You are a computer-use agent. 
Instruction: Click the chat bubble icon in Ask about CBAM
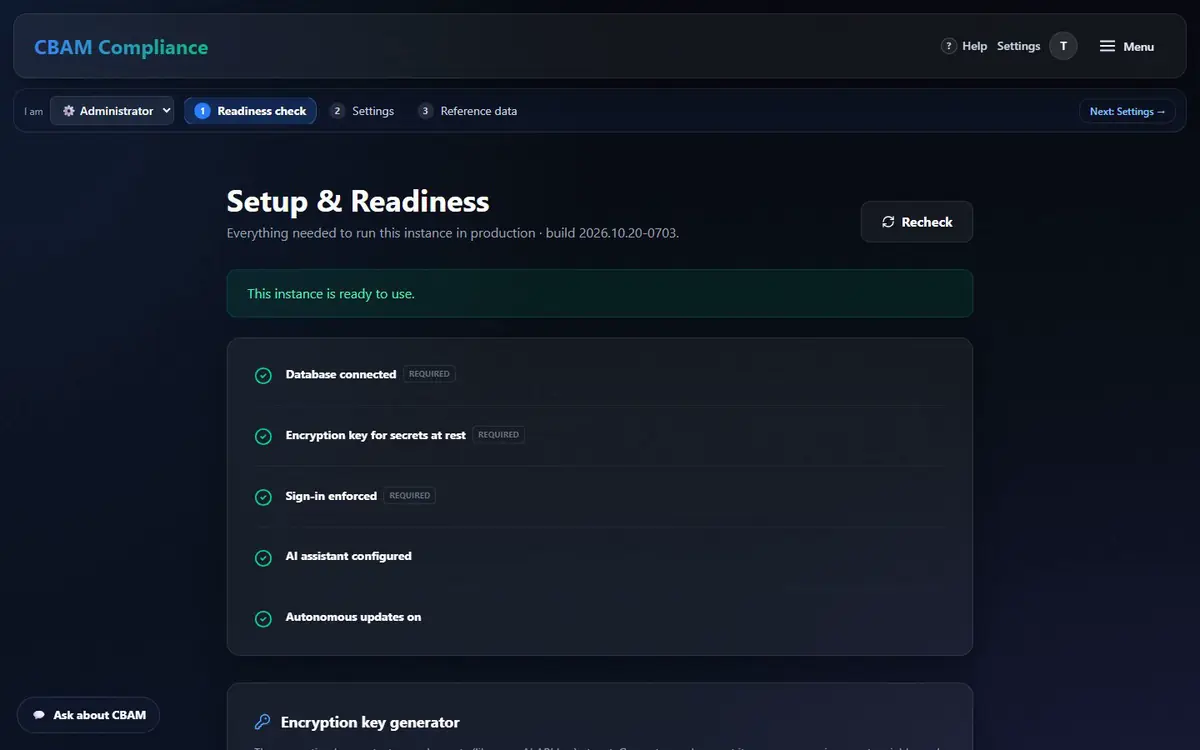pos(39,715)
